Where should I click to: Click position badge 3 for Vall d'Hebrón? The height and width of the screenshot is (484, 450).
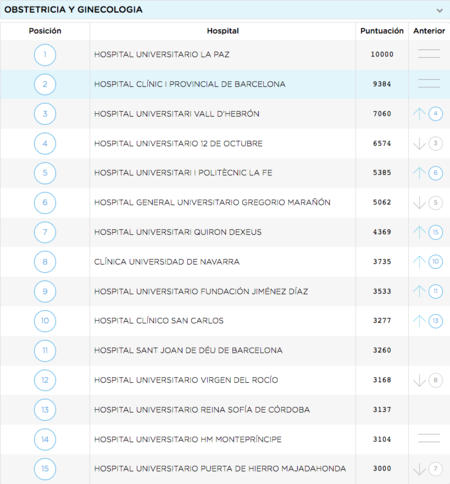(45, 114)
